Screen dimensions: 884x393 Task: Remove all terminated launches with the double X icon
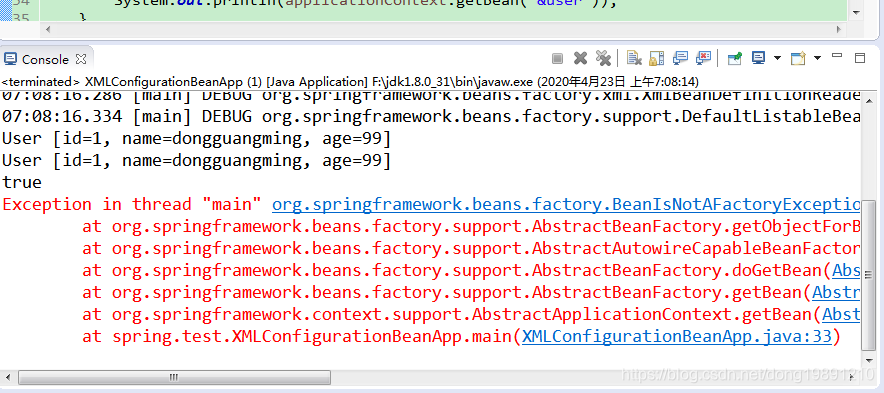pyautogui.click(x=603, y=58)
